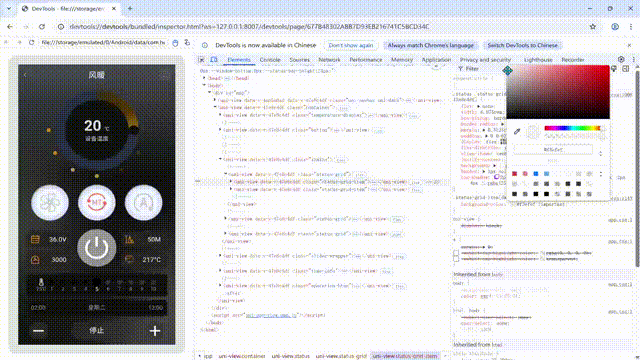Click the styles pane vertical scrollbar
The image size is (640, 360).
tap(637, 169)
